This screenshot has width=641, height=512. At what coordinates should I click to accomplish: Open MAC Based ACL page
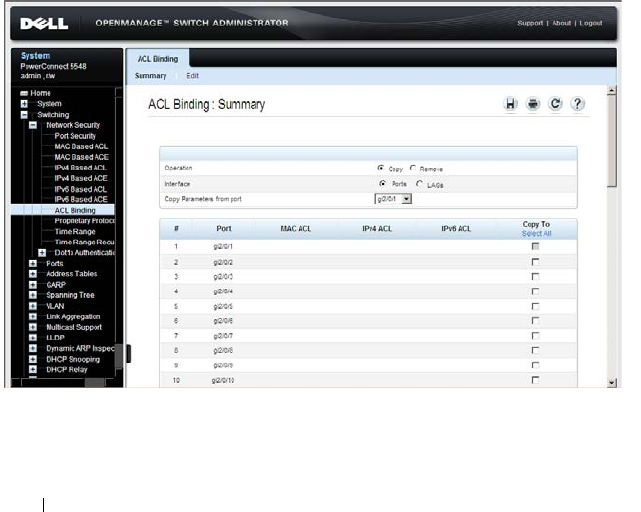coord(81,146)
